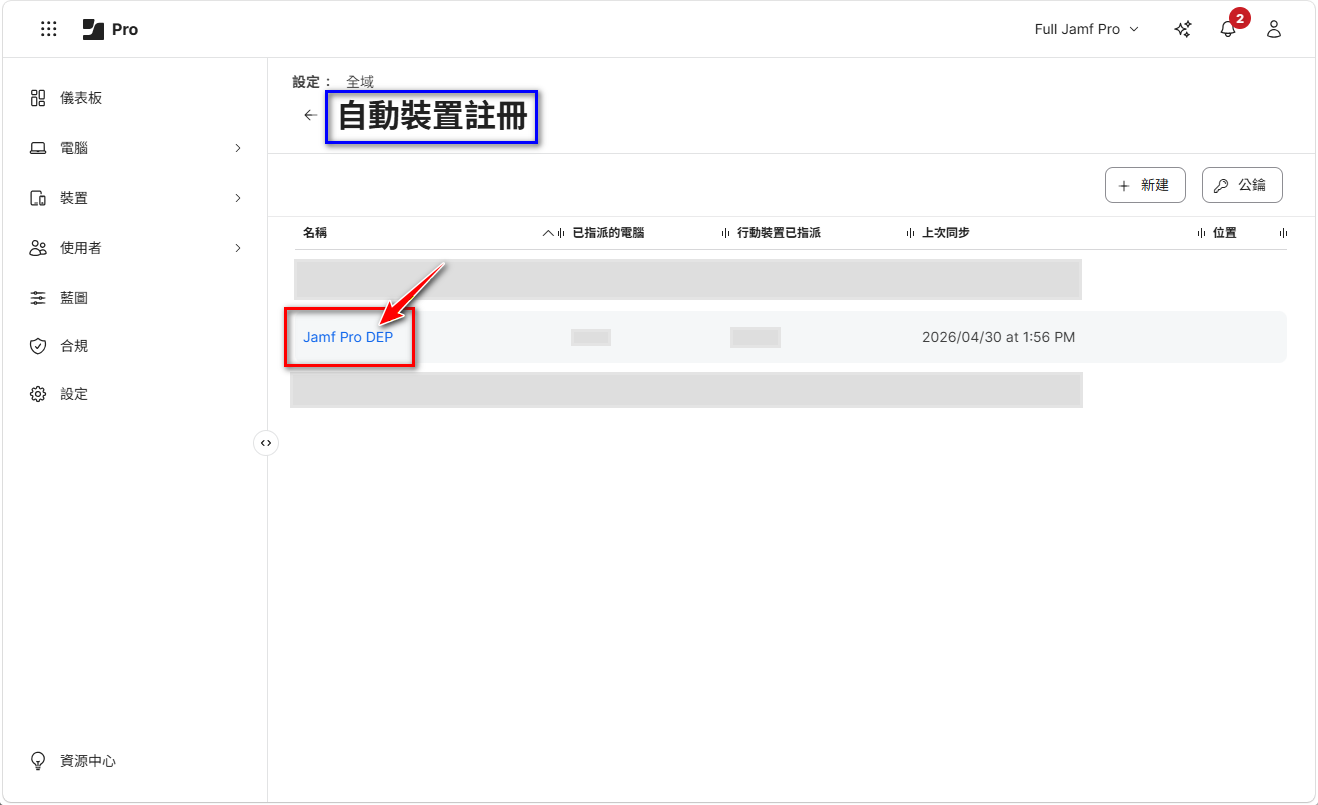Screen dimensions: 1318x805
Task: Open 藍圖 in the sidebar
Action: click(x=74, y=298)
